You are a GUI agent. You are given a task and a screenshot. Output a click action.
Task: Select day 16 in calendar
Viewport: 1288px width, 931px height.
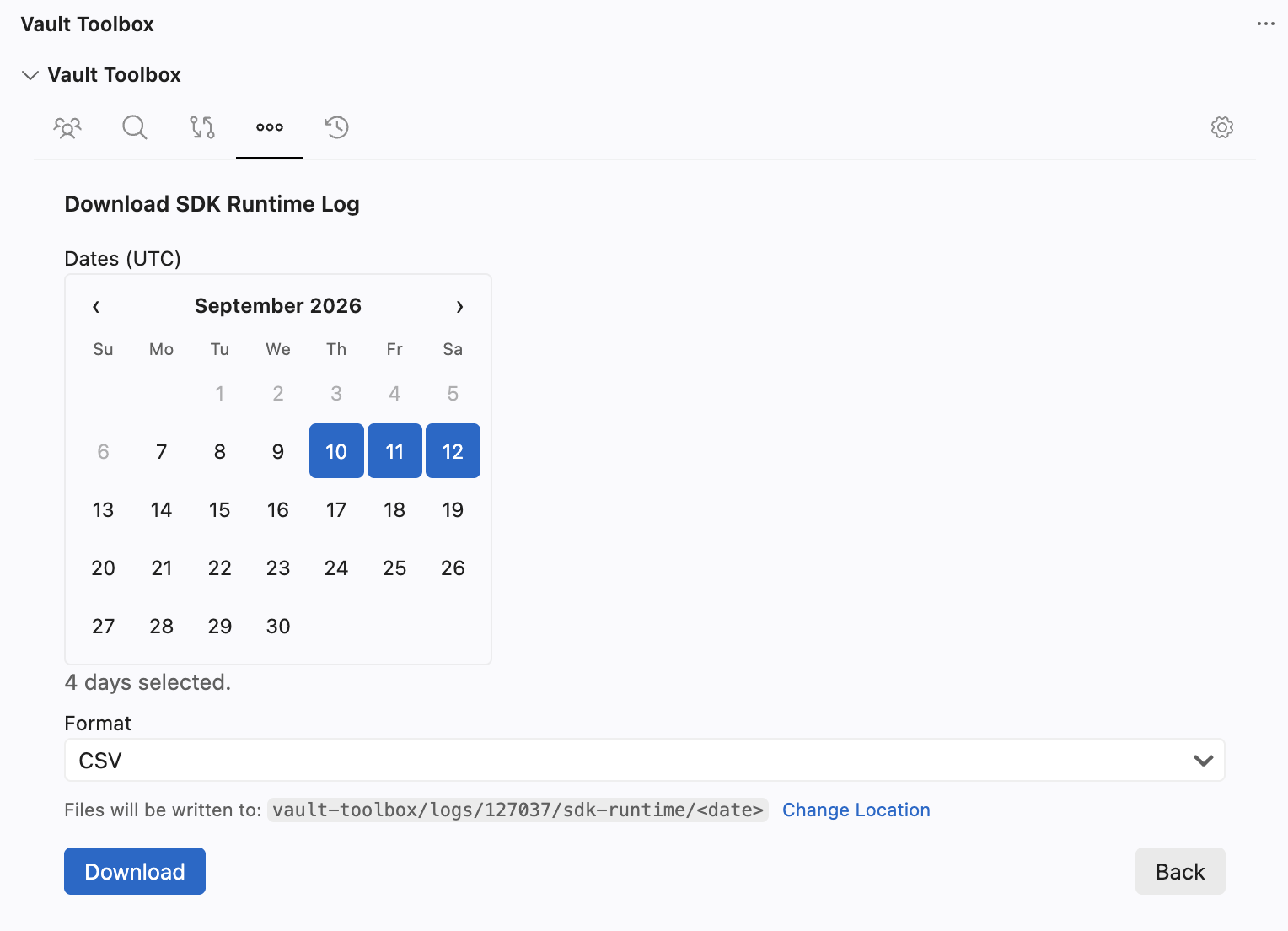[278, 509]
